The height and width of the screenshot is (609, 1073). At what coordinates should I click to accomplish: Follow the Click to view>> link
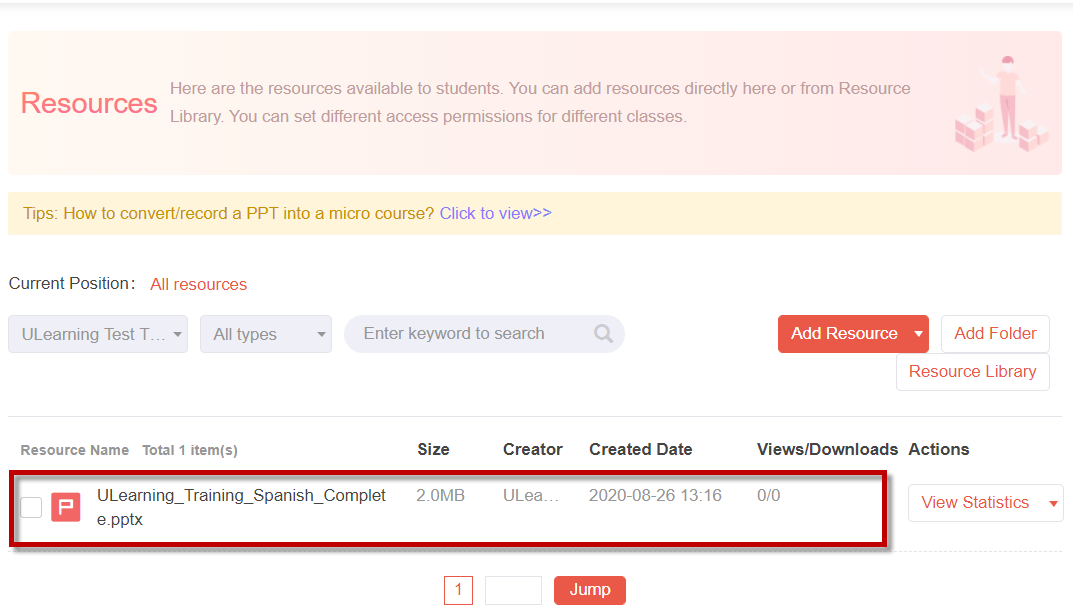pyautogui.click(x=495, y=213)
